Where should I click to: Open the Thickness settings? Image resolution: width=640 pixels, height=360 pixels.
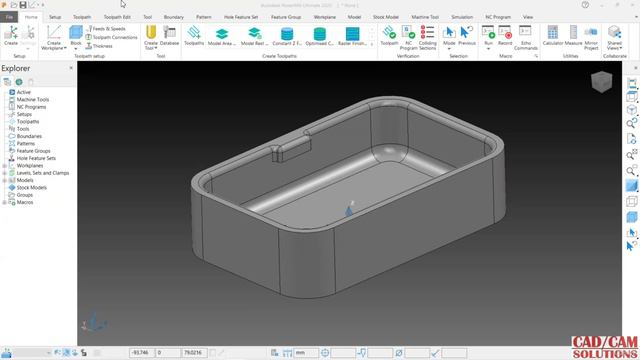[99, 46]
